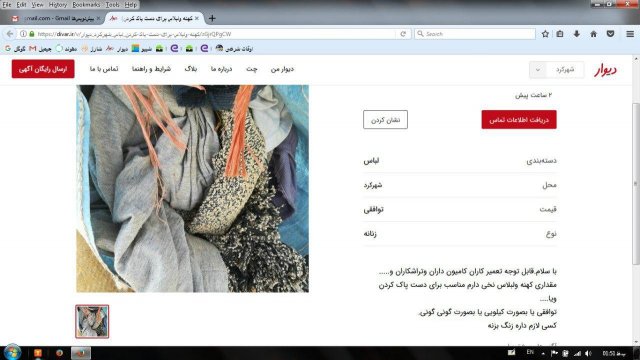Open the Bookmarks menu
The height and width of the screenshot is (360, 640).
pos(86,5)
